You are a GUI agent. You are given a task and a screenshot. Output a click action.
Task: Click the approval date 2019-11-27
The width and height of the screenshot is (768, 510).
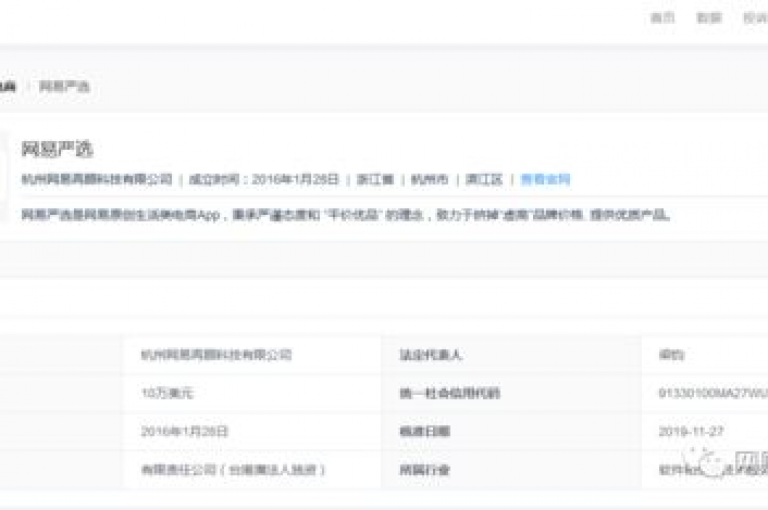pyautogui.click(x=691, y=431)
